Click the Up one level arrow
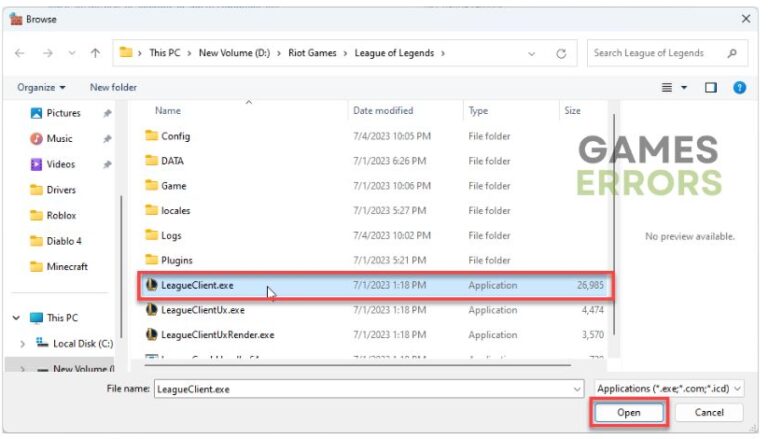 click(x=95, y=53)
